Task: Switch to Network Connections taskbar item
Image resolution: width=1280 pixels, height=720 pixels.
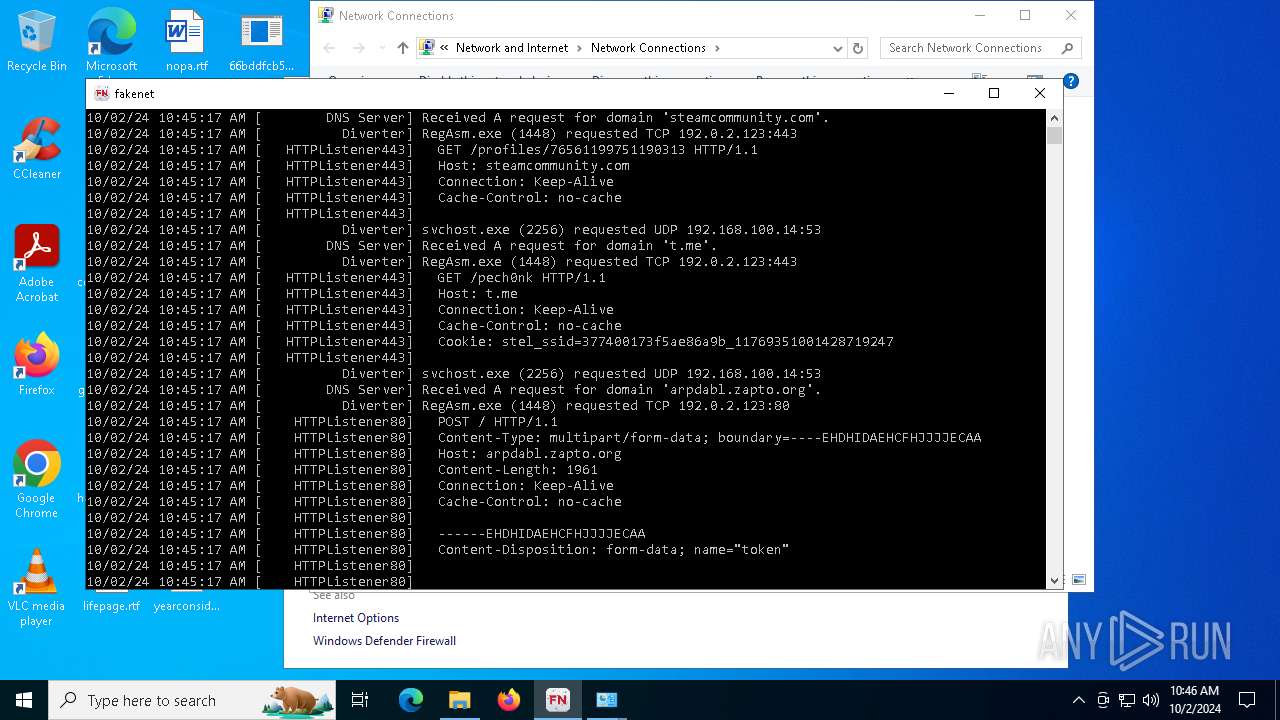Action: [606, 700]
